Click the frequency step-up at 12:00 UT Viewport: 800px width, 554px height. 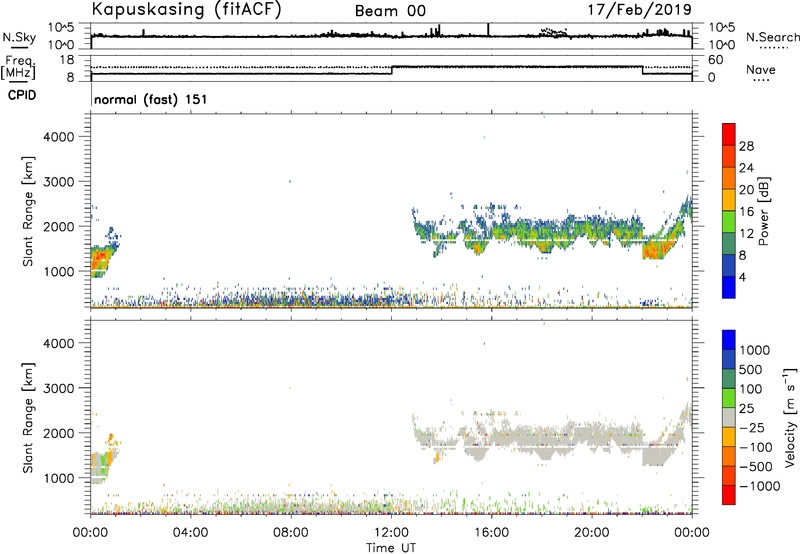pos(391,70)
